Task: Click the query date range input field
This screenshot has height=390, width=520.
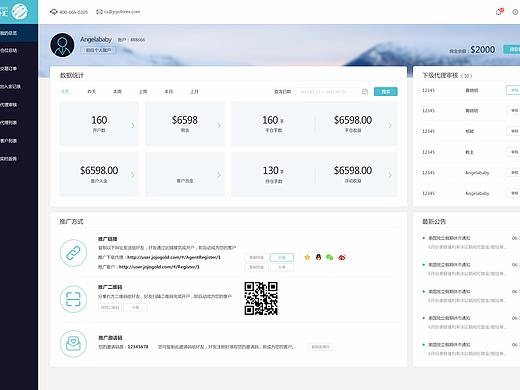Action: click(x=333, y=92)
